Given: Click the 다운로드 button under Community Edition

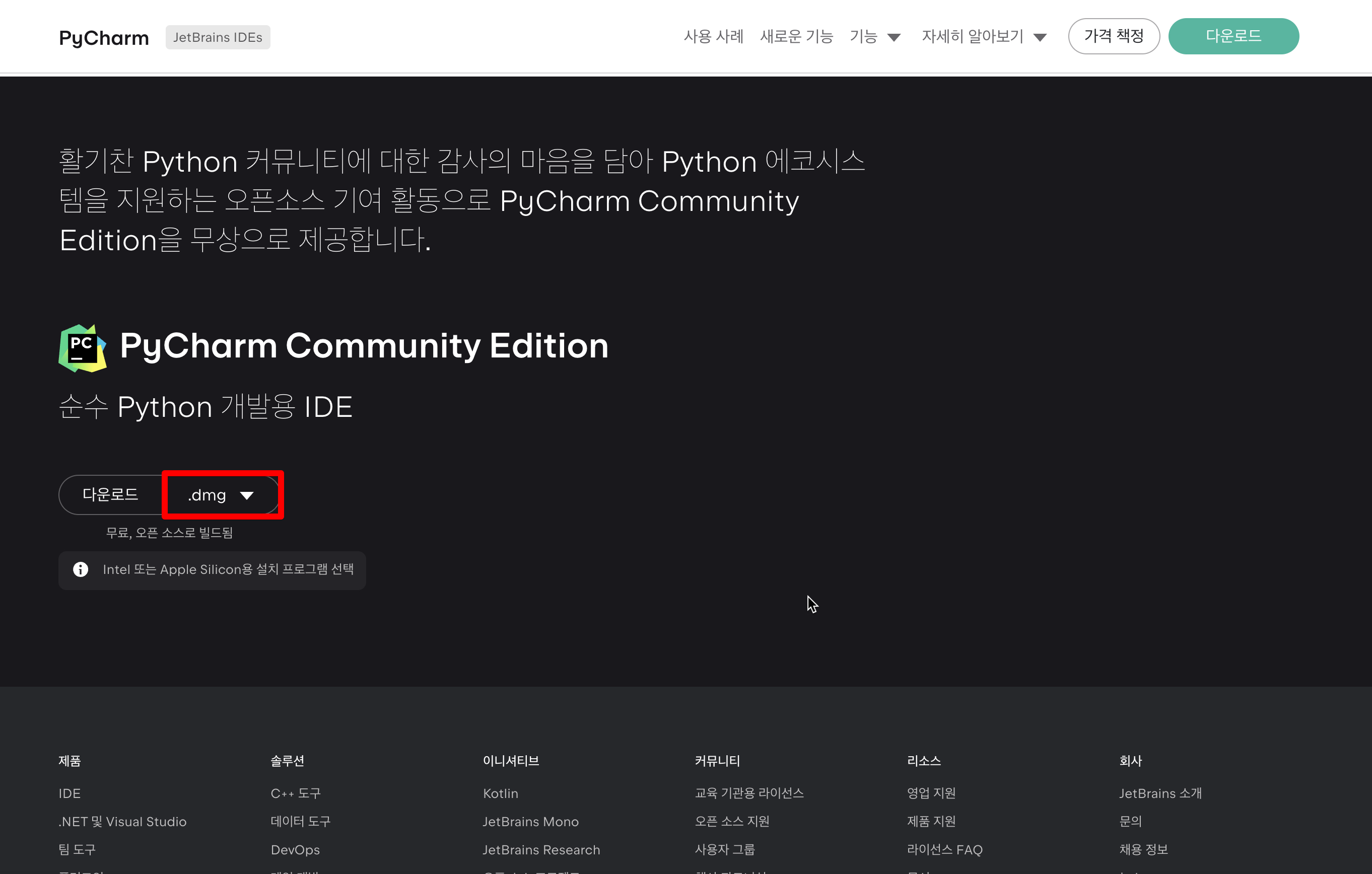Looking at the screenshot, I should pyautogui.click(x=110, y=495).
